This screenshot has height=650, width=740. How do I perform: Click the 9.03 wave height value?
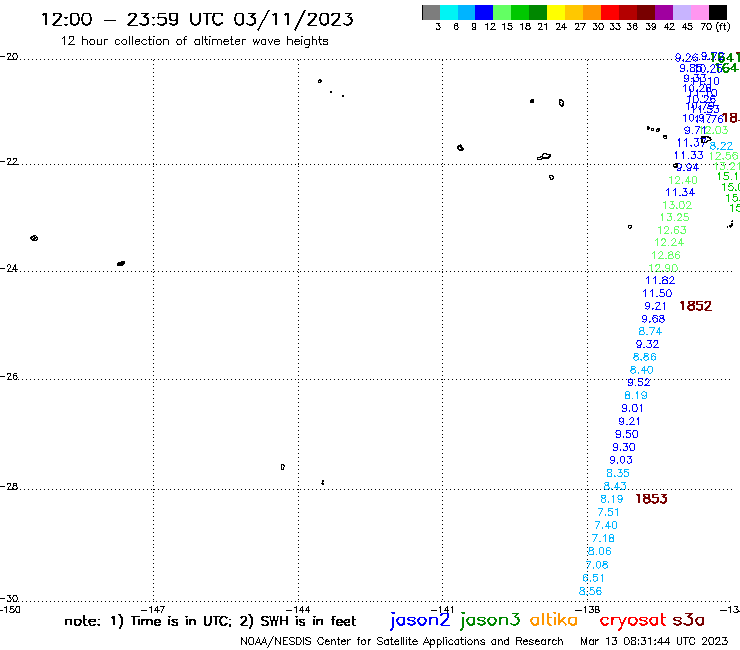[621, 460]
